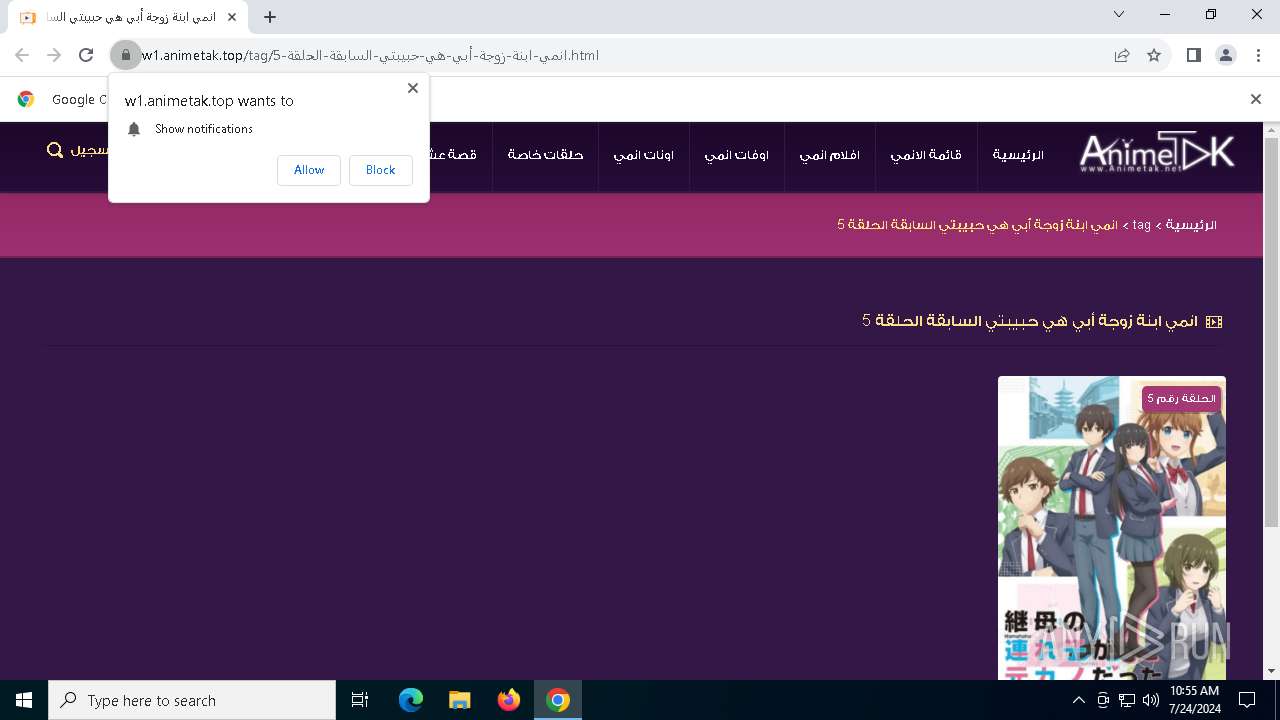Image resolution: width=1280 pixels, height=720 pixels.
Task: Click the address bar URL field
Action: point(620,55)
